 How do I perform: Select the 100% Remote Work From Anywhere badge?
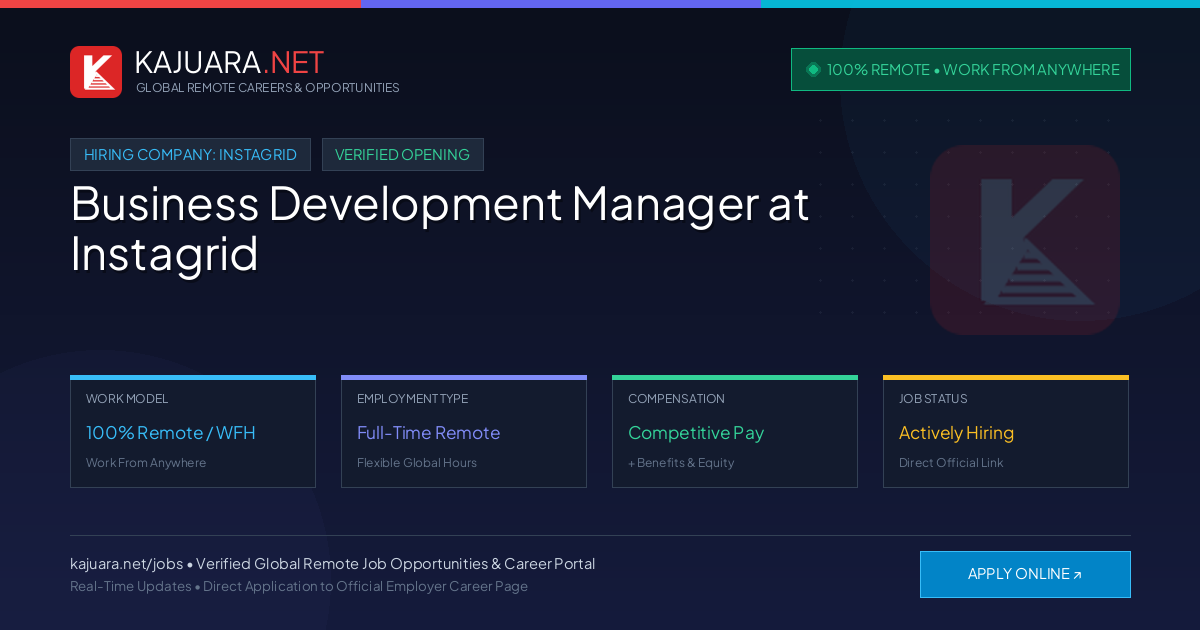[961, 70]
